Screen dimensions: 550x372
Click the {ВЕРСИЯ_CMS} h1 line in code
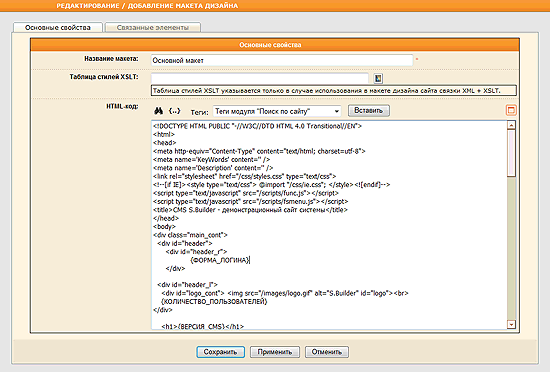[x=203, y=326]
